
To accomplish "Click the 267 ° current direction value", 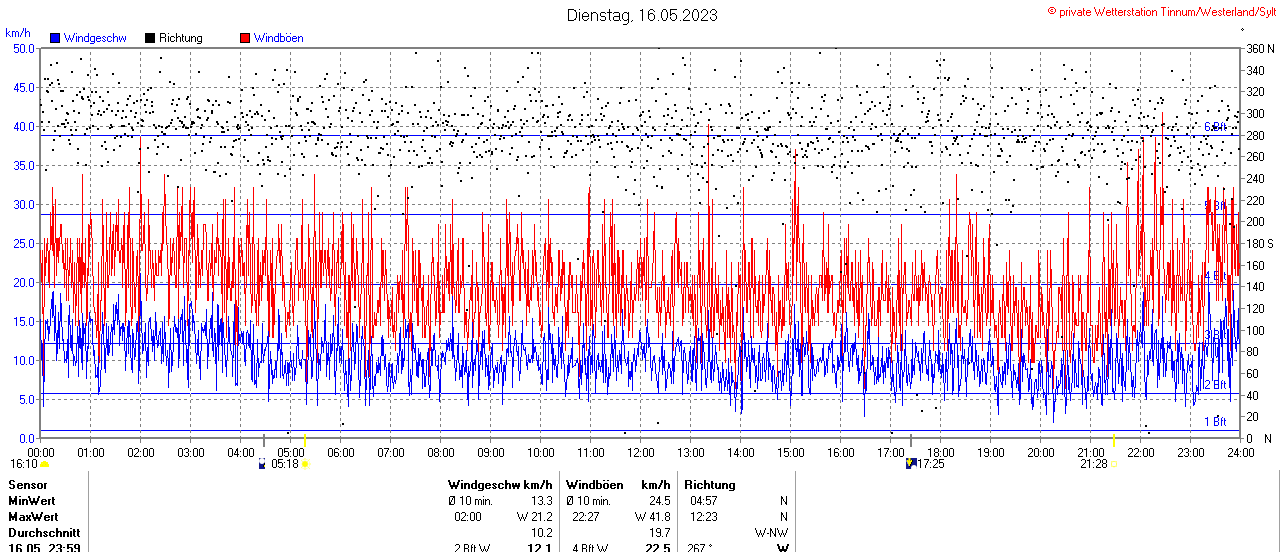I will 702,547.
